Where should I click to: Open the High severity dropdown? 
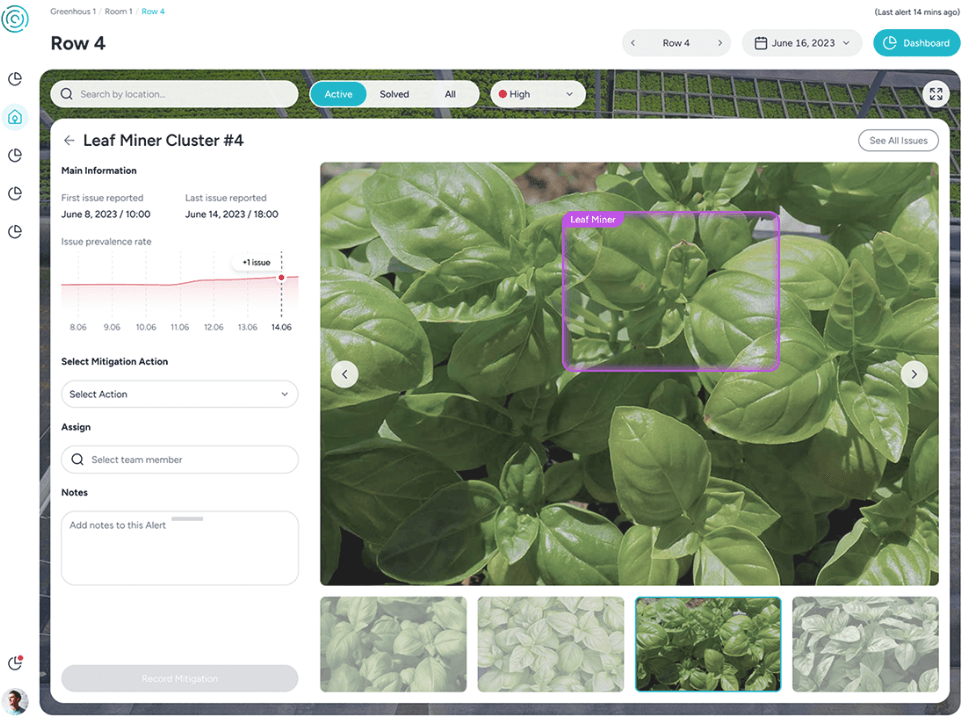[x=537, y=94]
